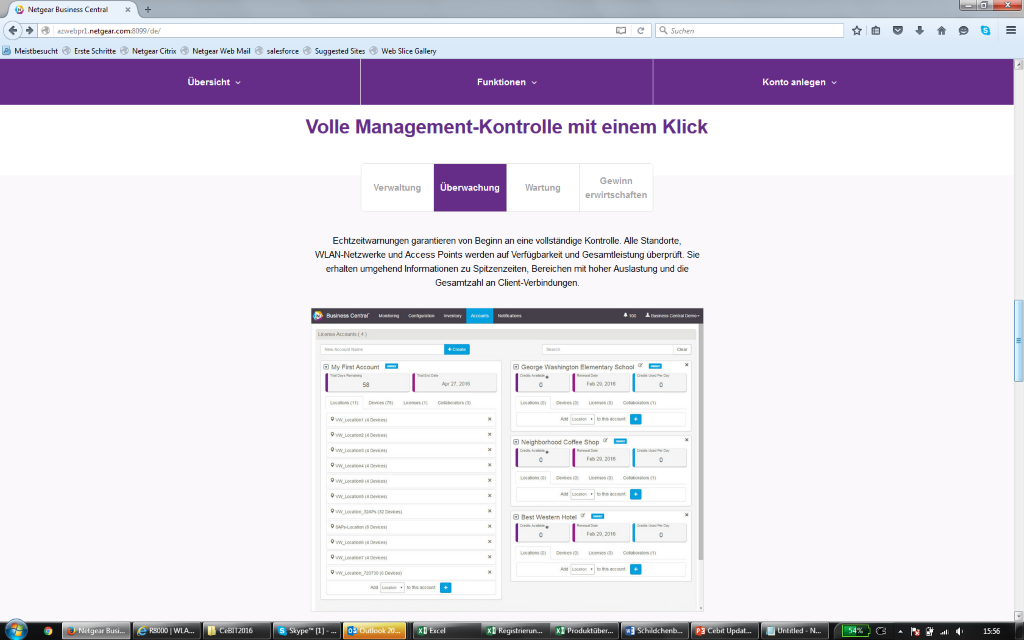This screenshot has height=640, width=1024.
Task: Click the scrollbar up arrow
Action: pyautogui.click(x=1018, y=64)
